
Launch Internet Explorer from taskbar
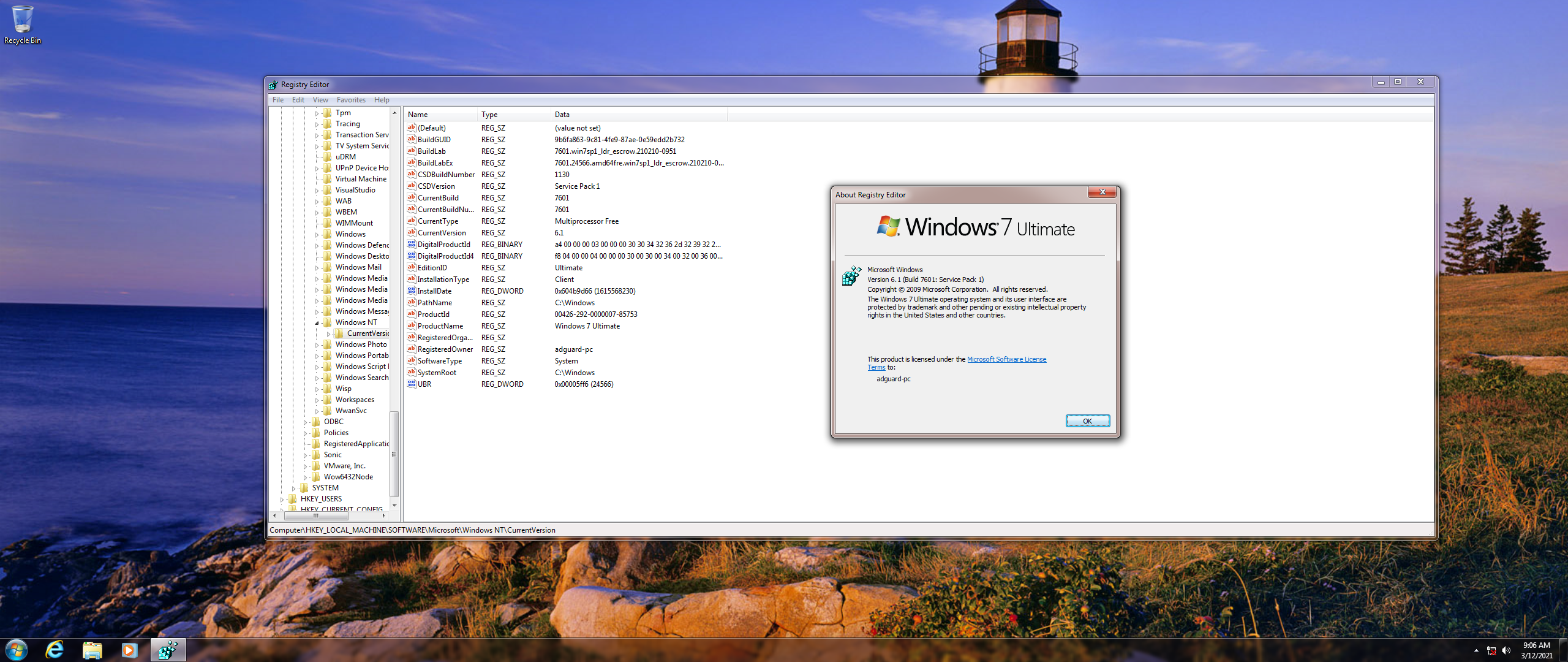[55, 650]
